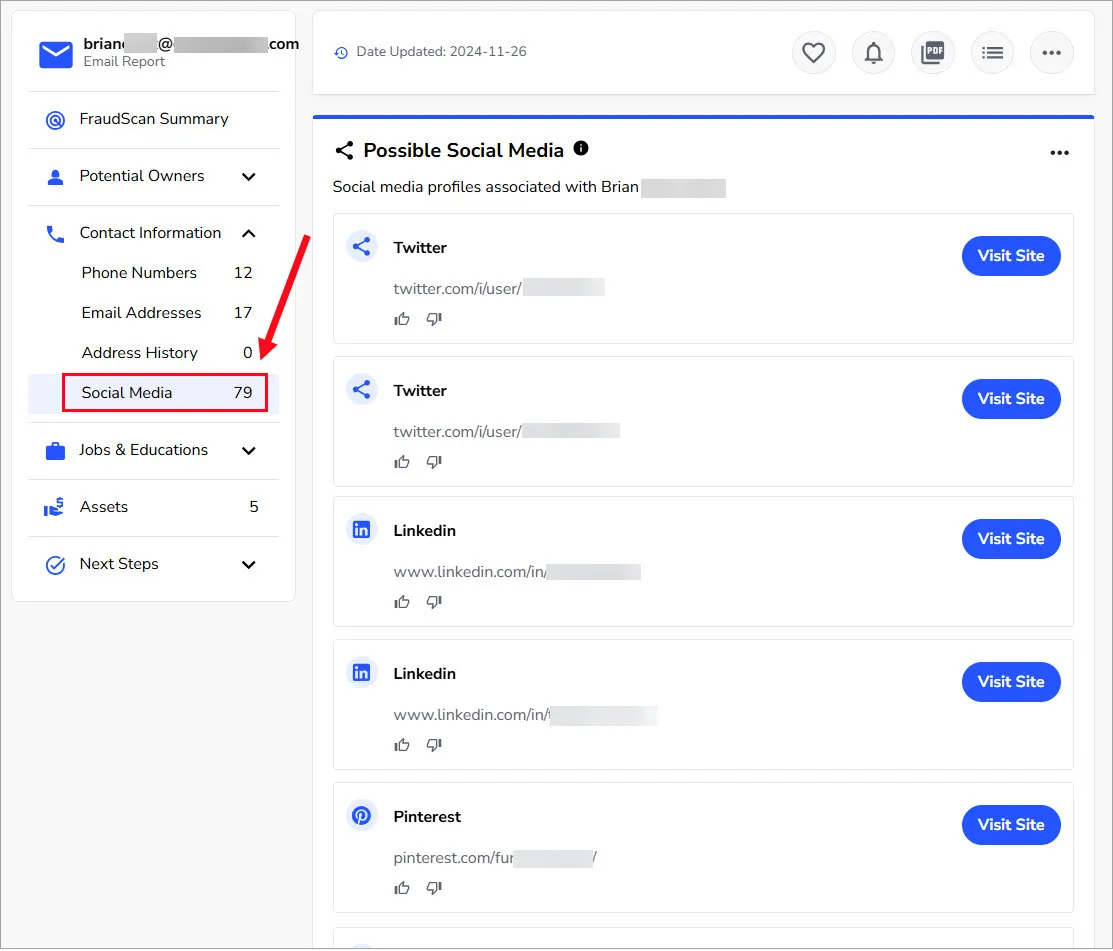Give a thumbs up to the first Twitter result

point(402,318)
